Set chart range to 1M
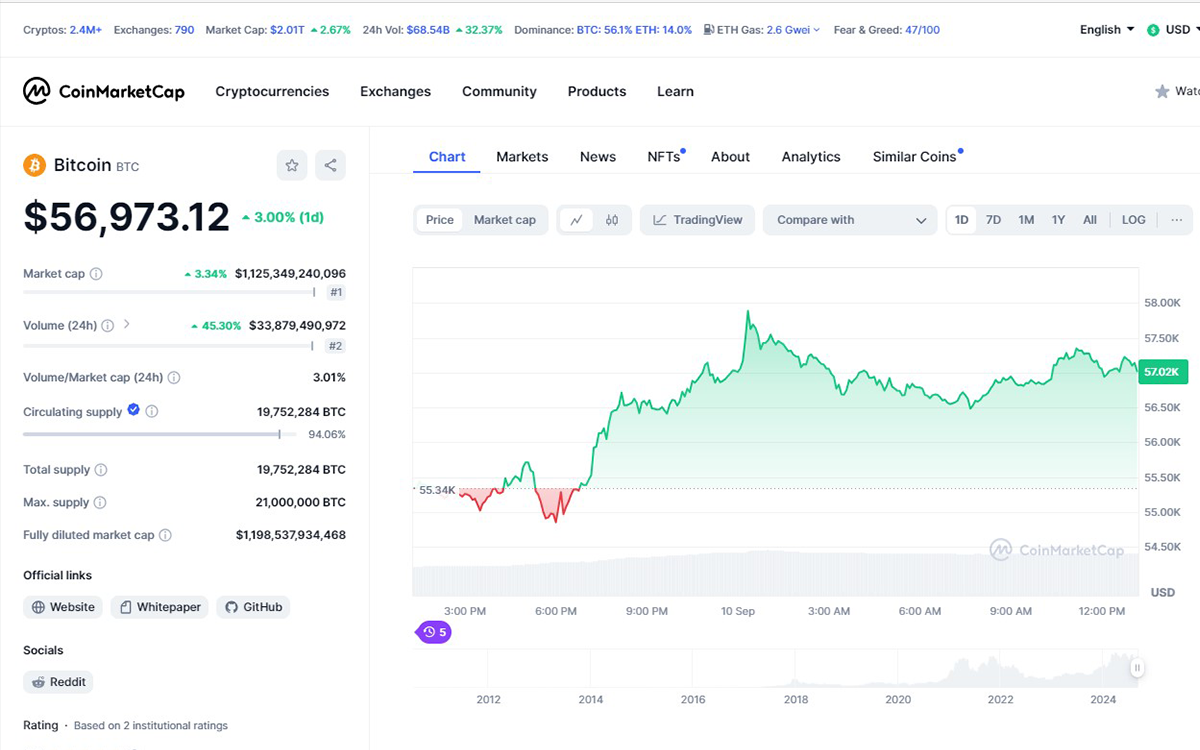Screen dimensions: 1200x750 tap(1026, 220)
